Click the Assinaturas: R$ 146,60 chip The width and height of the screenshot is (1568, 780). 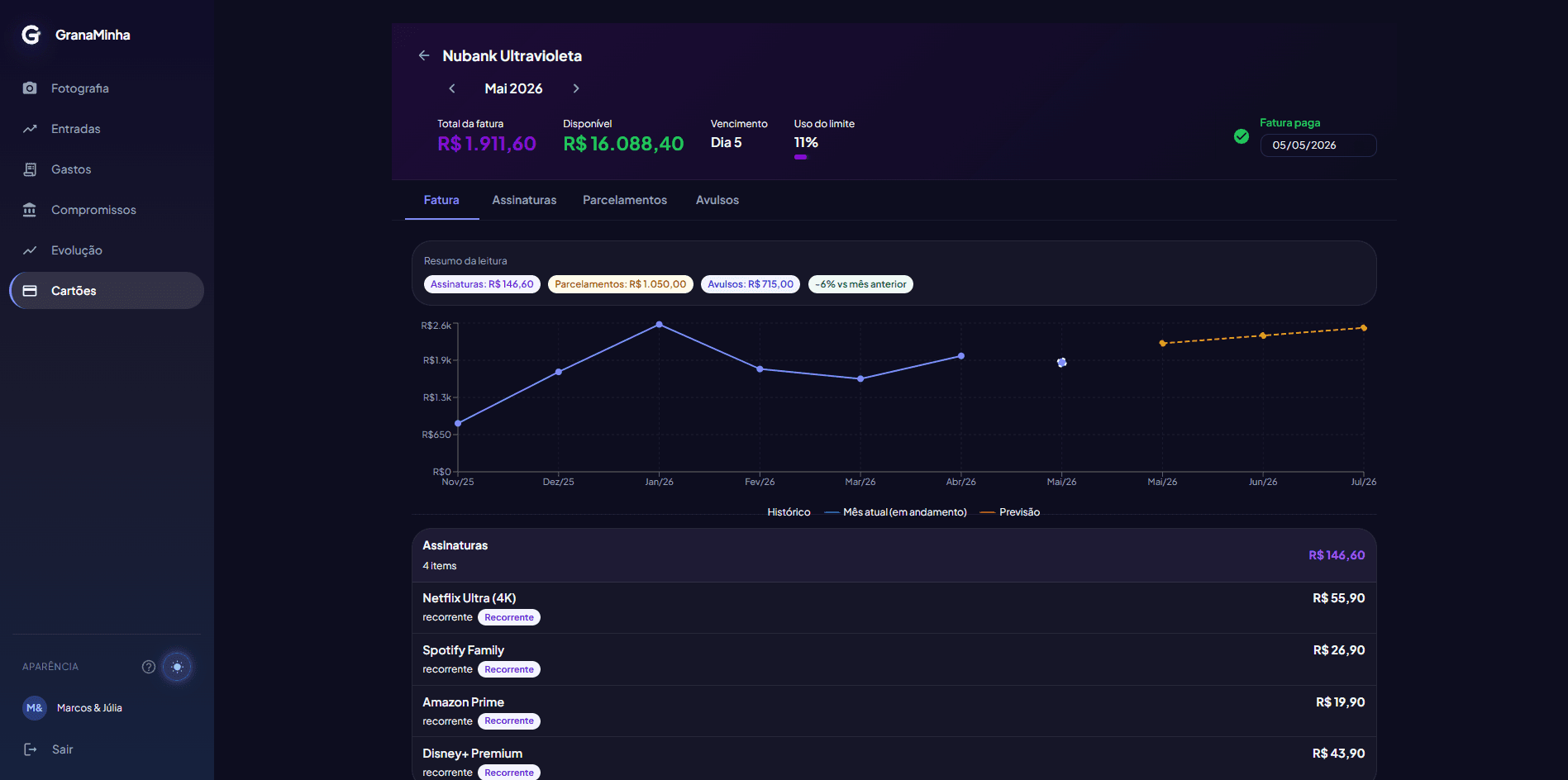[x=482, y=284]
